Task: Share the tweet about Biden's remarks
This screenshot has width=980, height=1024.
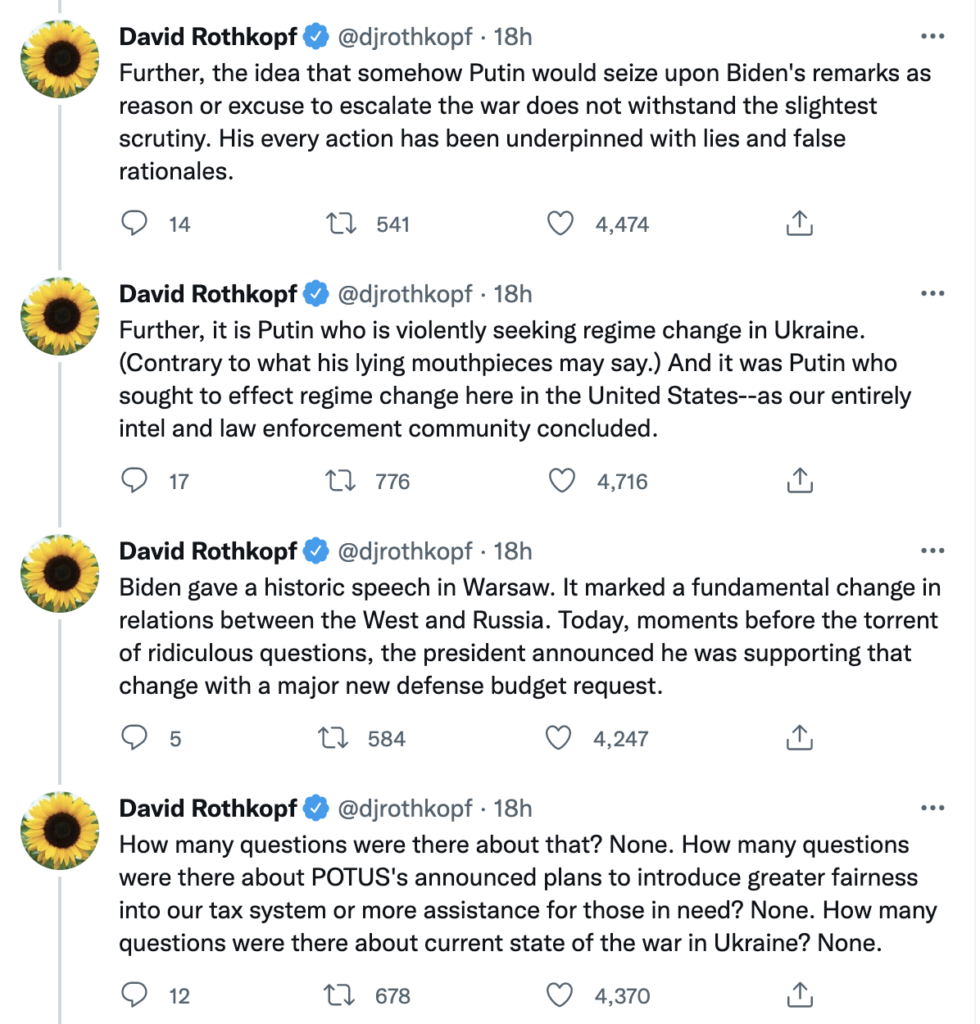Action: pyautogui.click(x=798, y=224)
